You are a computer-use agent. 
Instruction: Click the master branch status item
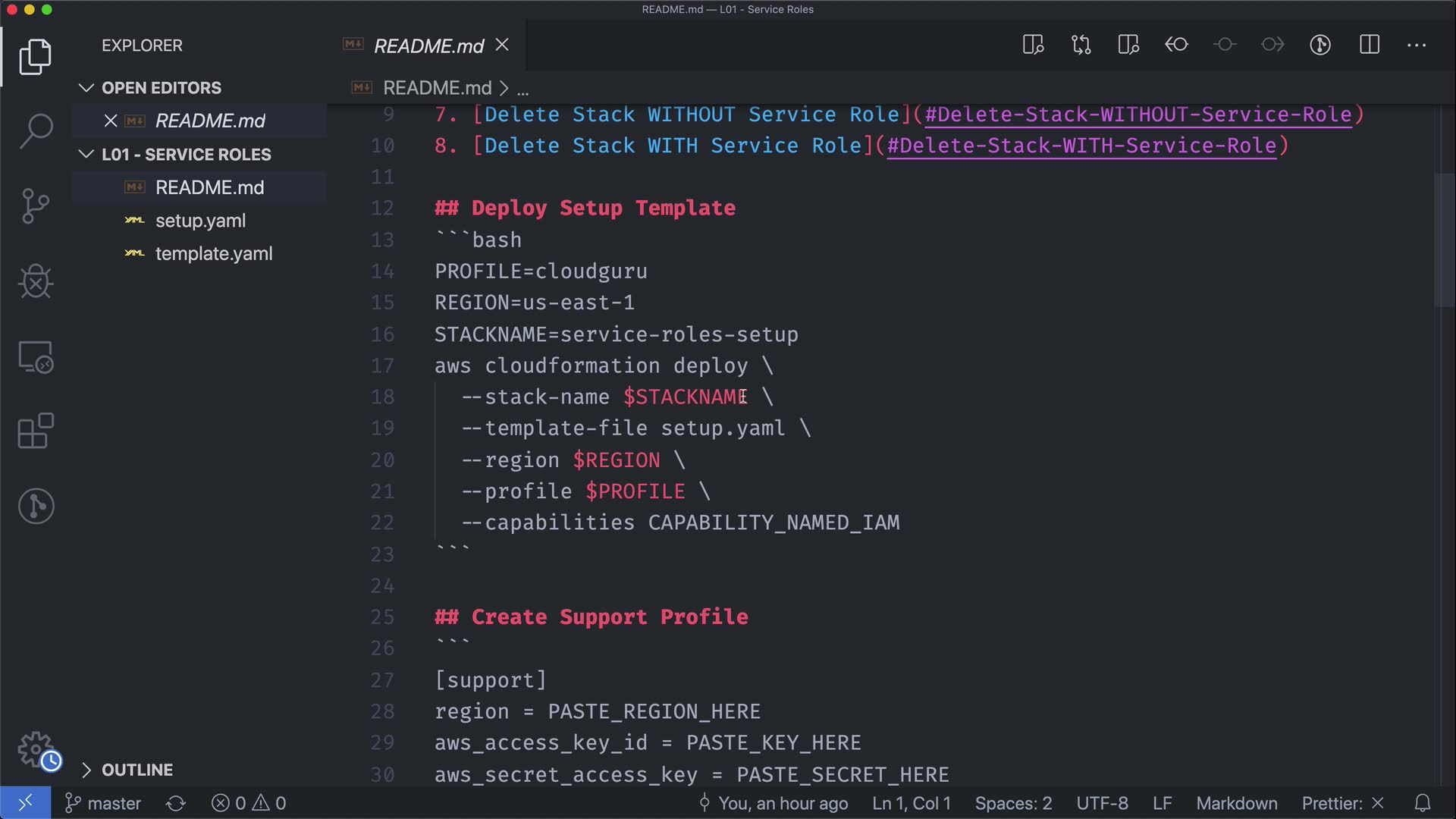[104, 803]
